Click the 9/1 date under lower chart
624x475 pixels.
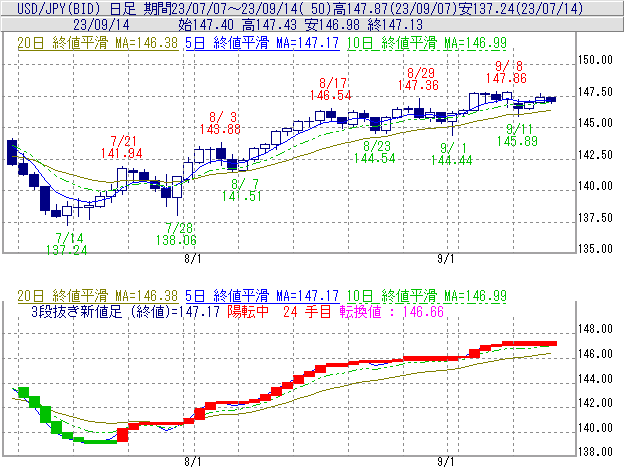tap(446, 462)
